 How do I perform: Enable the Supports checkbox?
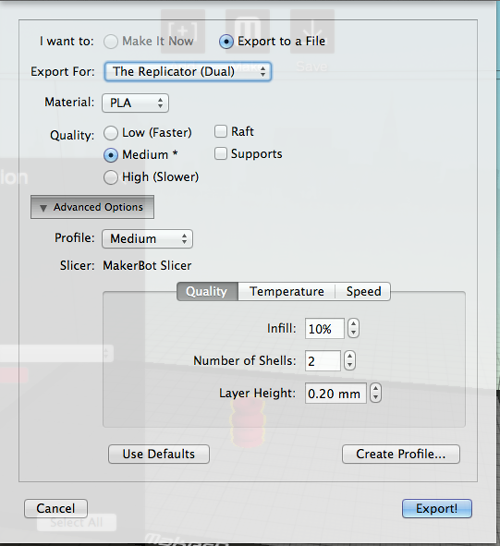pos(221,154)
